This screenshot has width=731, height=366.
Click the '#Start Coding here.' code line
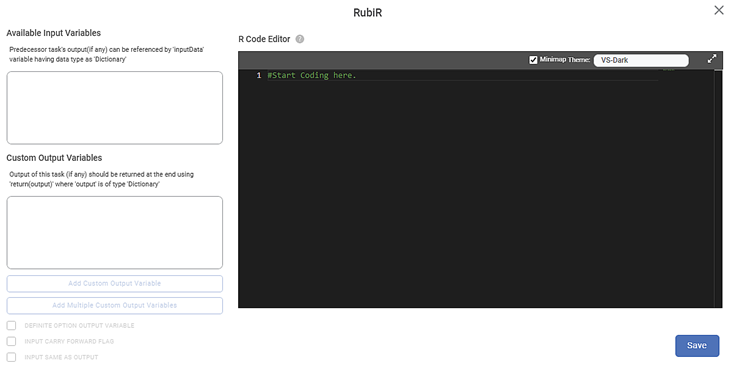click(x=311, y=75)
